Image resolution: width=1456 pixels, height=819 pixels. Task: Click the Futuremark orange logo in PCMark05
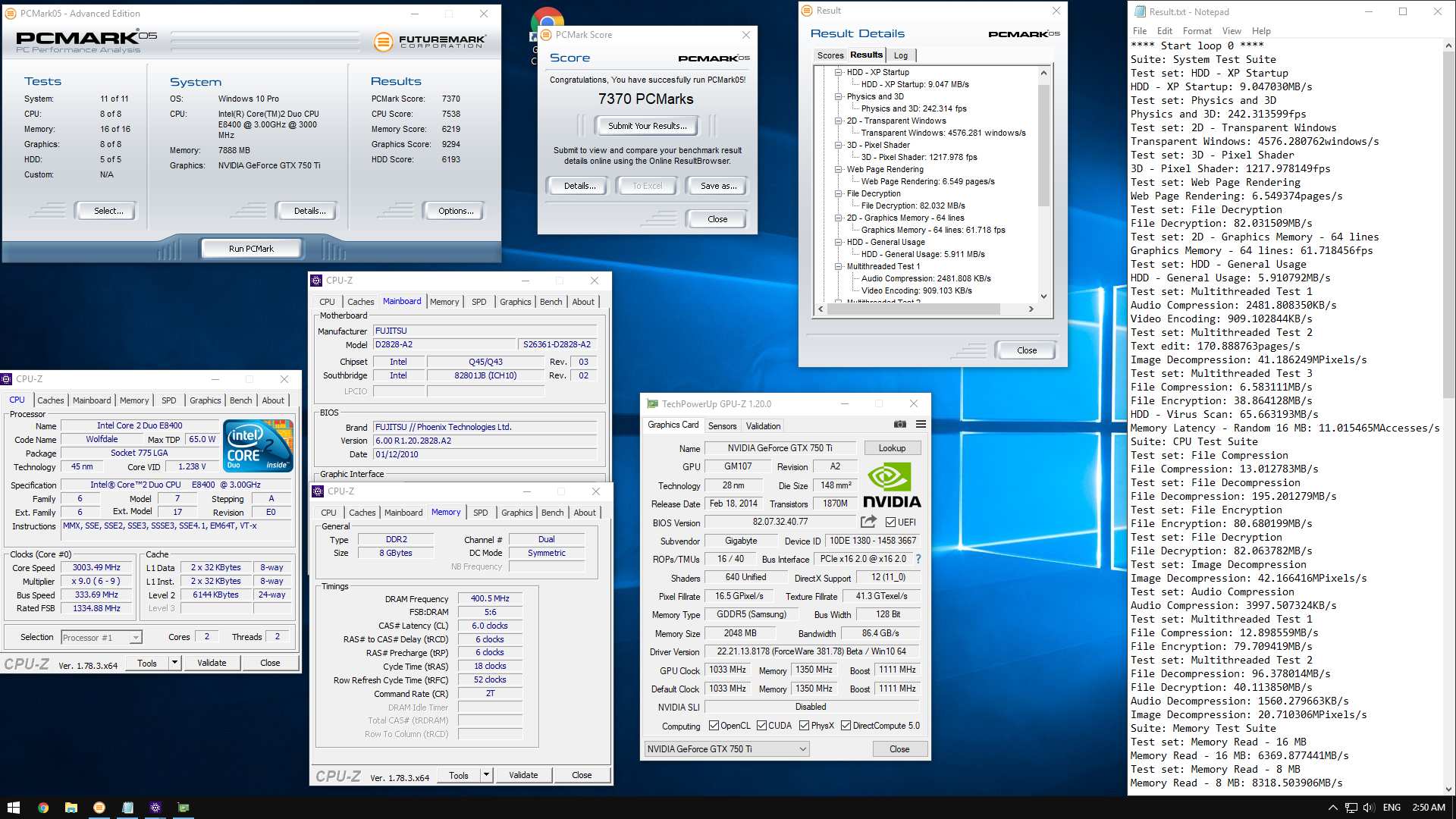pos(383,42)
